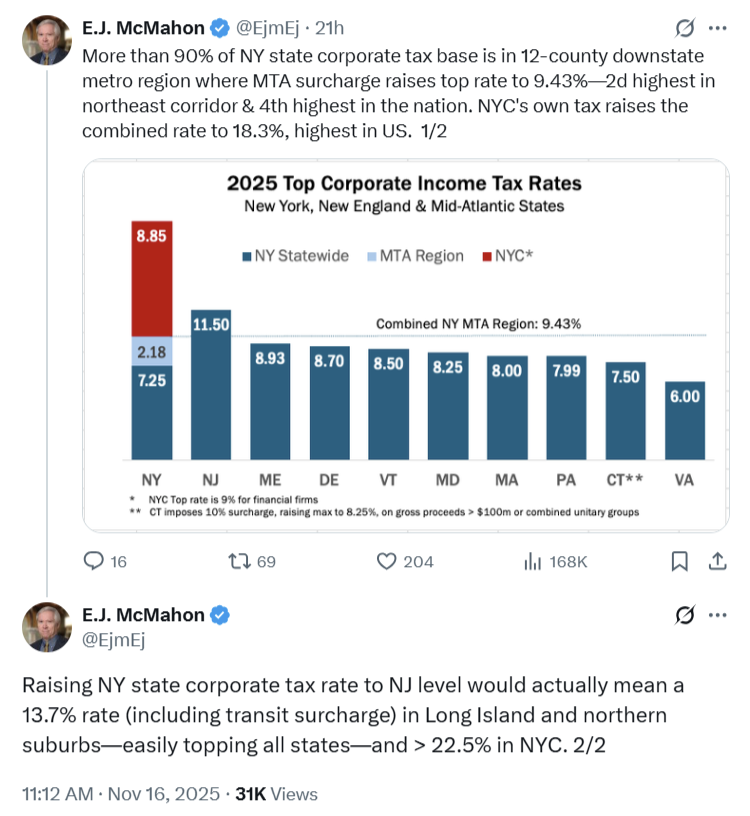Open the more options menu on first tweet
Viewport: 750px width, 816px height.
click(717, 28)
